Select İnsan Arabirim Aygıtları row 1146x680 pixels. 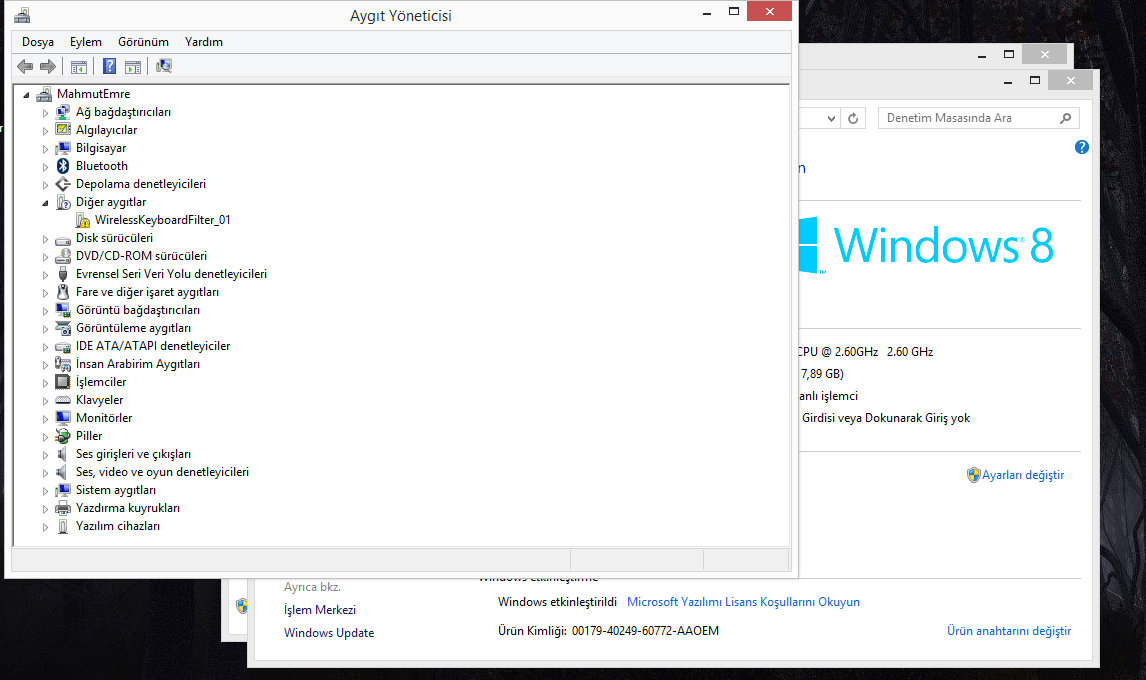click(138, 364)
